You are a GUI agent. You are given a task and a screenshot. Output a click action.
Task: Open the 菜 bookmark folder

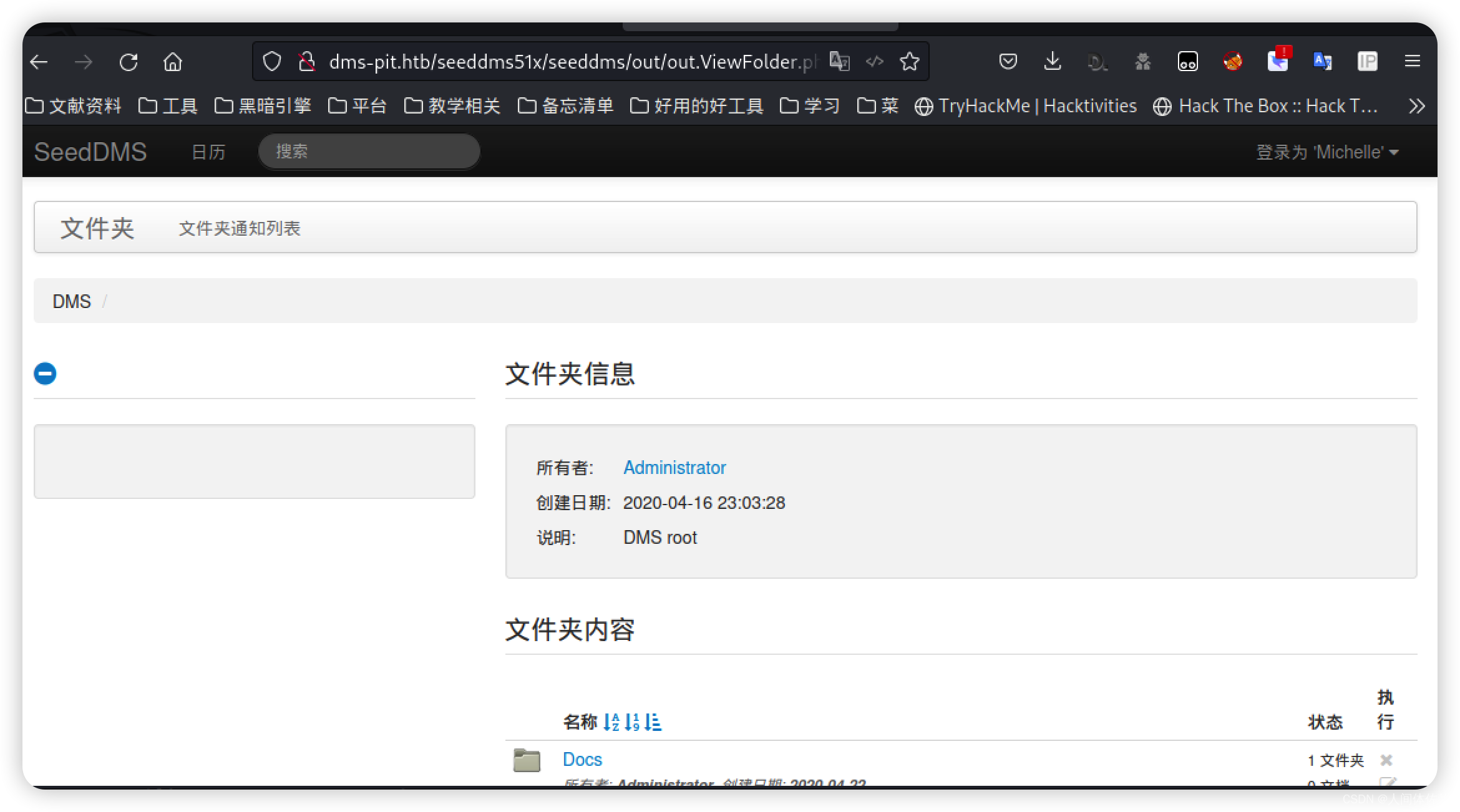click(878, 106)
